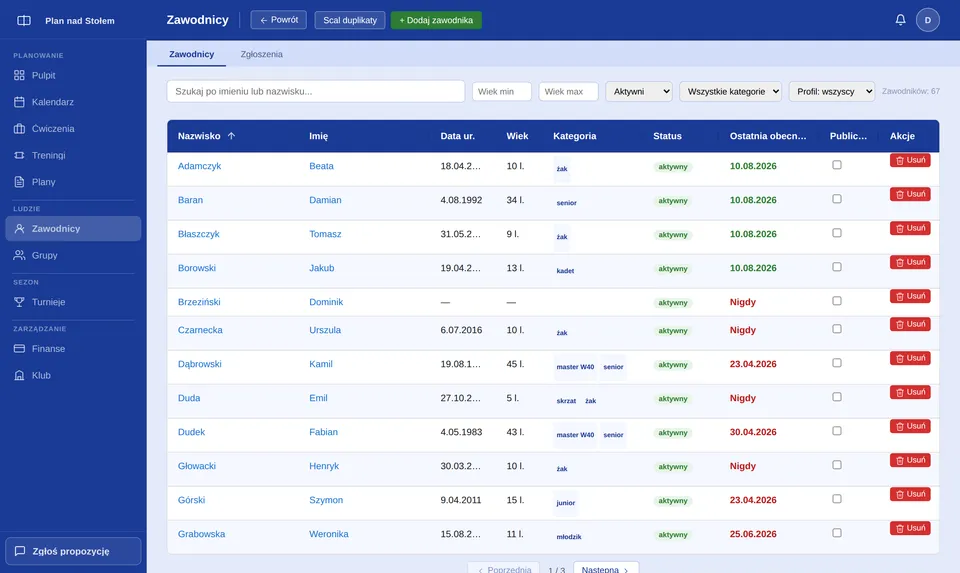Open the Aktywni status dropdown

pyautogui.click(x=639, y=91)
